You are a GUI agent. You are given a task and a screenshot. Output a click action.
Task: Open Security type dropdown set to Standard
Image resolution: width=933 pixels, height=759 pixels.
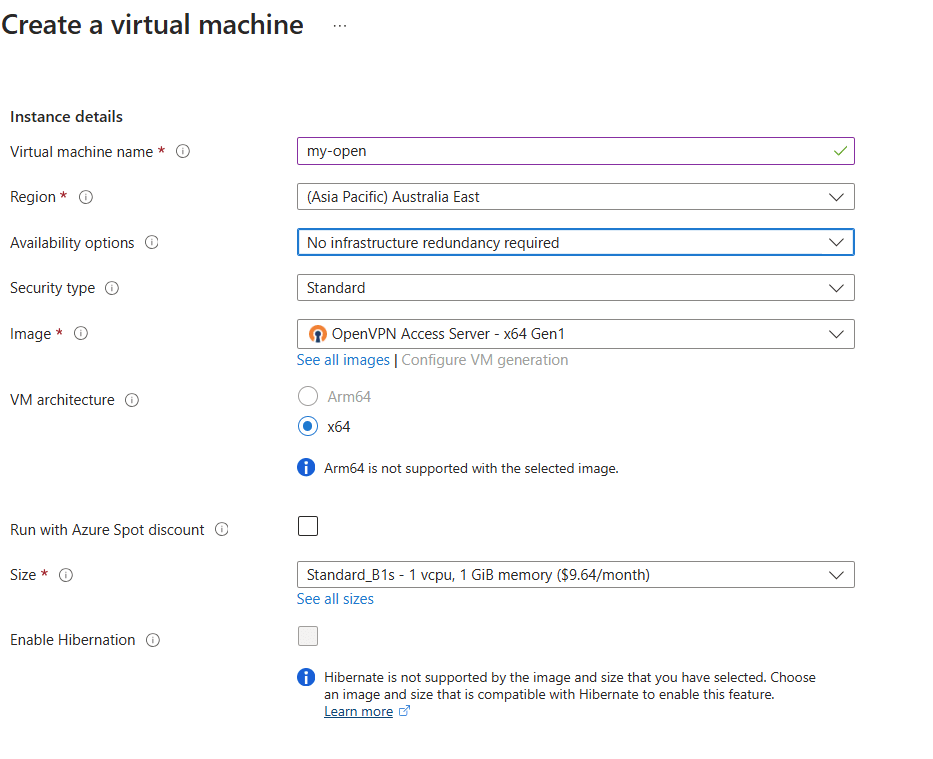pos(575,288)
